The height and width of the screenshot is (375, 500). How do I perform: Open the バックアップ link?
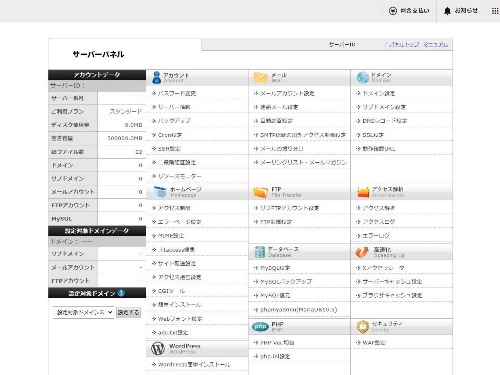[174, 121]
